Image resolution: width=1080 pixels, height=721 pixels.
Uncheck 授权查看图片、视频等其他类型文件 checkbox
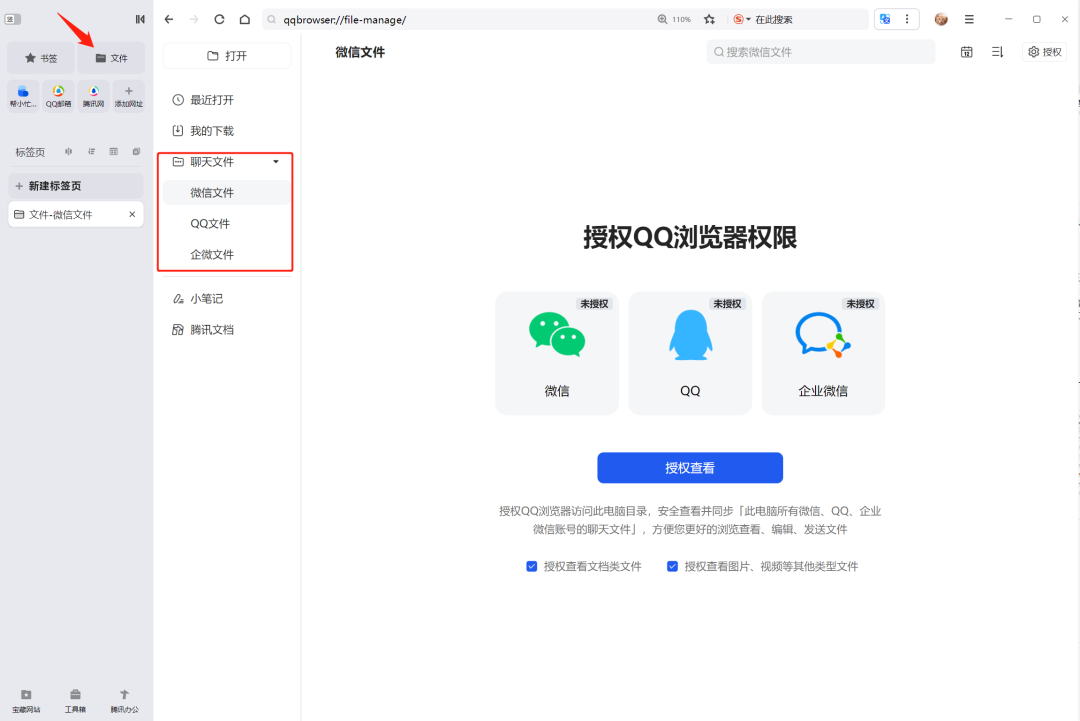coord(672,566)
